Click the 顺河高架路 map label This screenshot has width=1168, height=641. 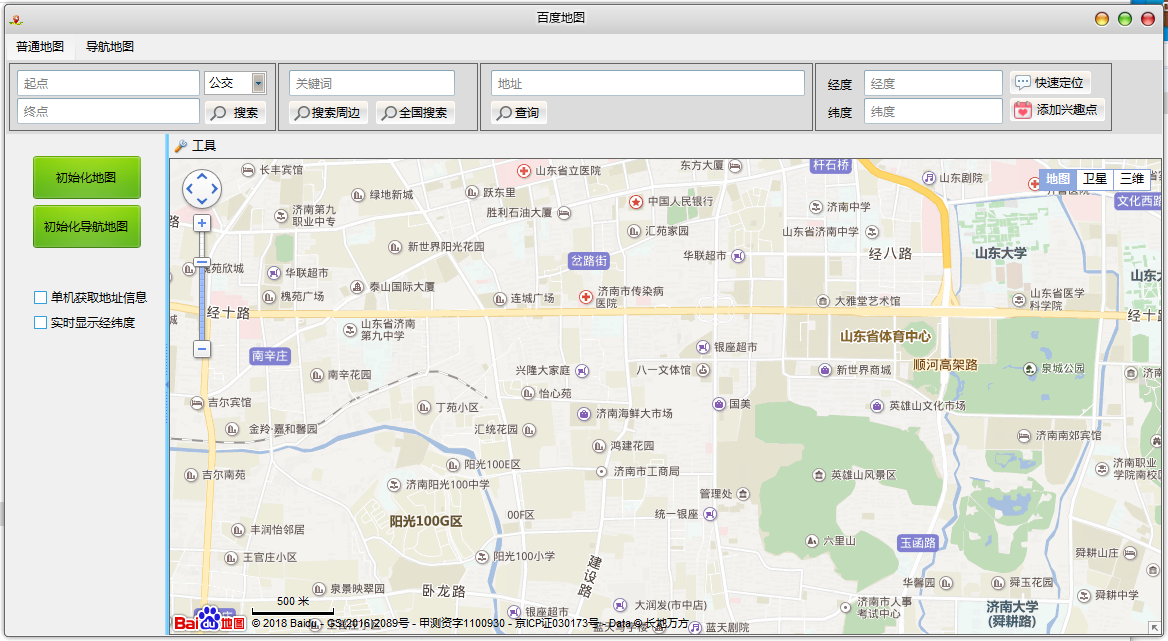point(945,365)
